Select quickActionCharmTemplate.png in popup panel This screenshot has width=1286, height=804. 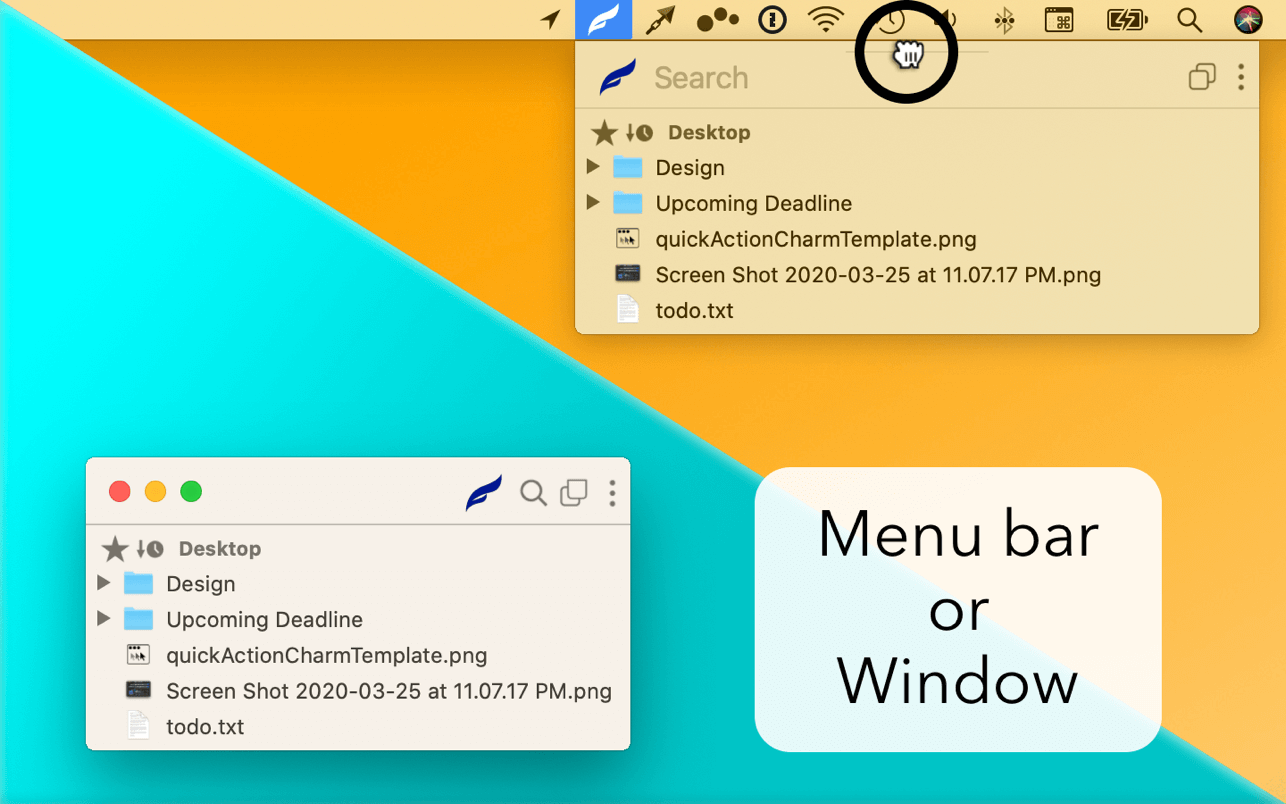(x=815, y=239)
